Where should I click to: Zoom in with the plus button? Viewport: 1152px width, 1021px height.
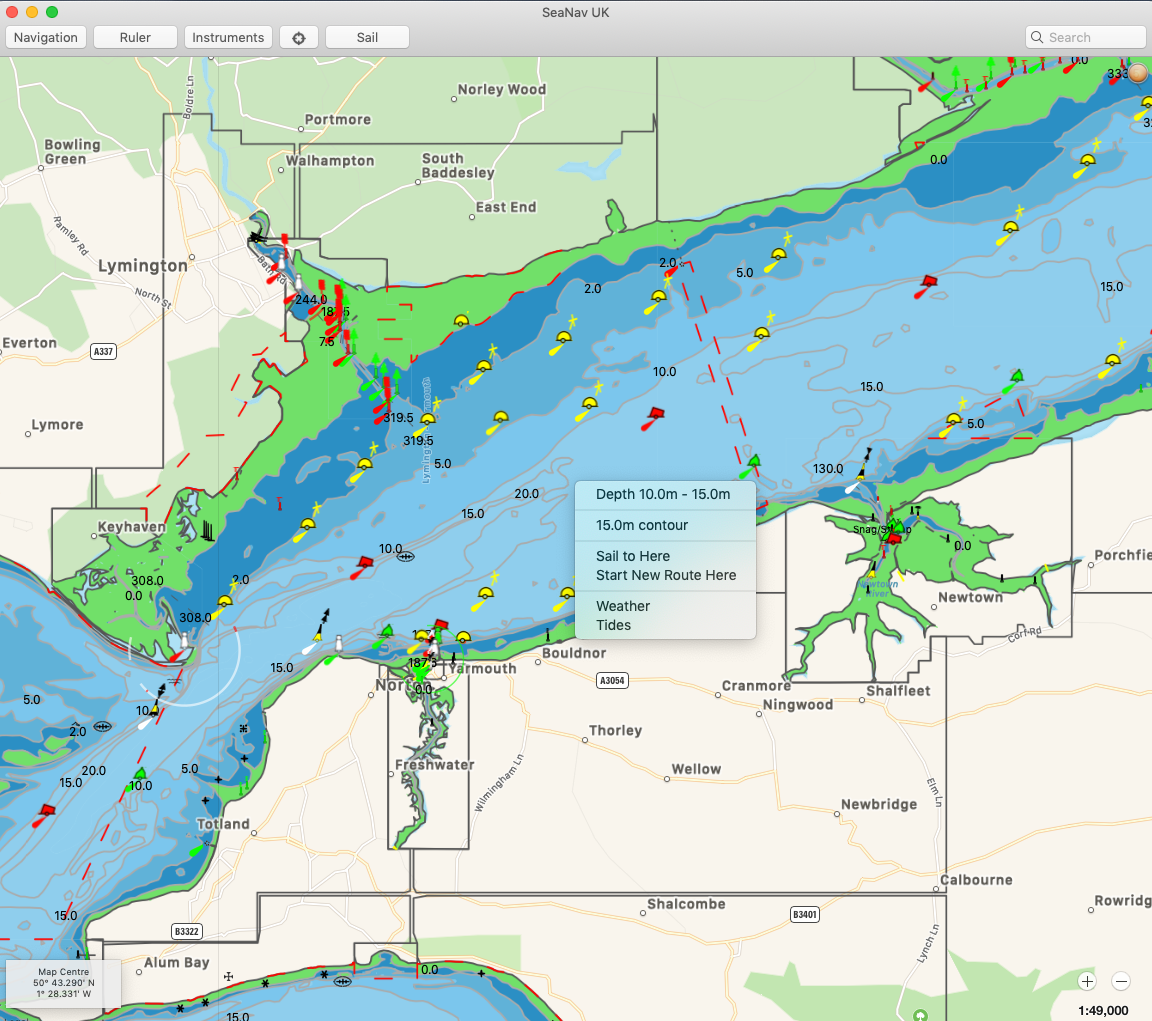[1087, 981]
